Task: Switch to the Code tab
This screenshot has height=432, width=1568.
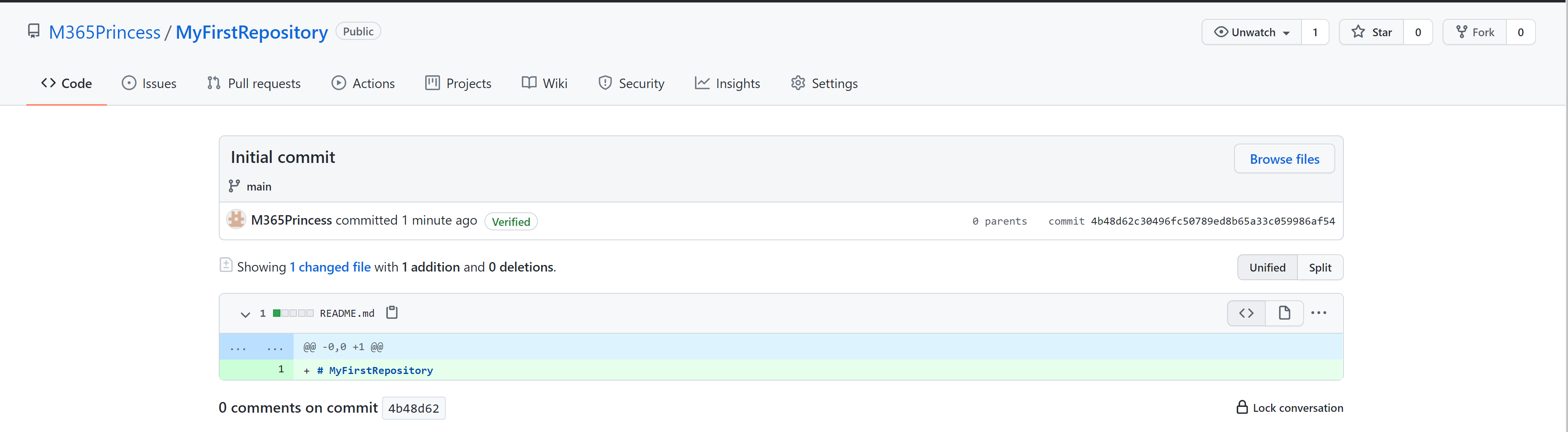Action: (x=66, y=84)
